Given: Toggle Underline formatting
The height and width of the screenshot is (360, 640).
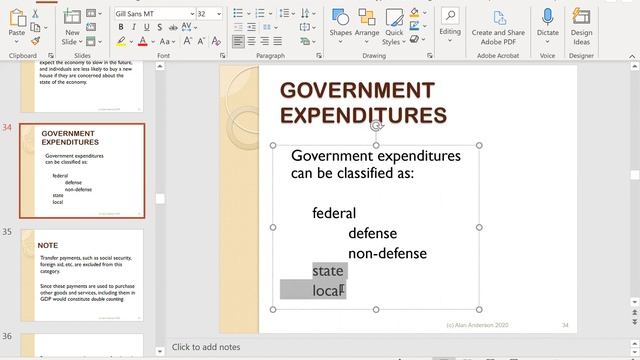Looking at the screenshot, I should (x=147, y=27).
